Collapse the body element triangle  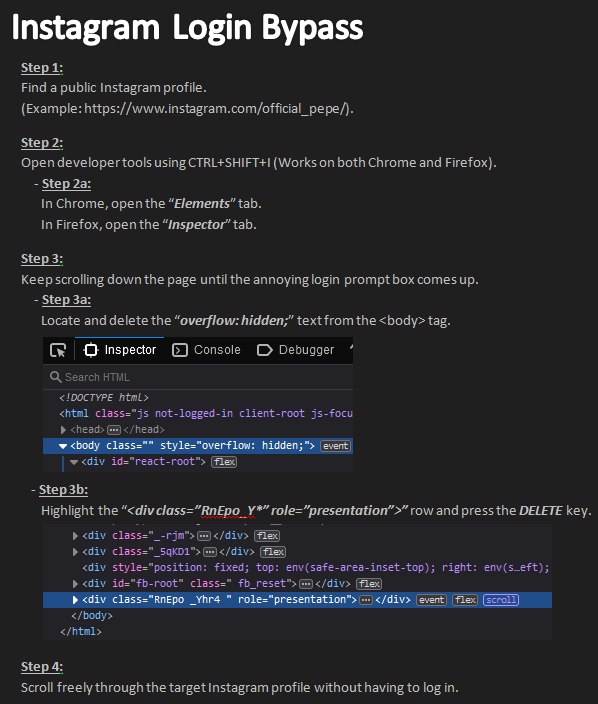[63, 446]
